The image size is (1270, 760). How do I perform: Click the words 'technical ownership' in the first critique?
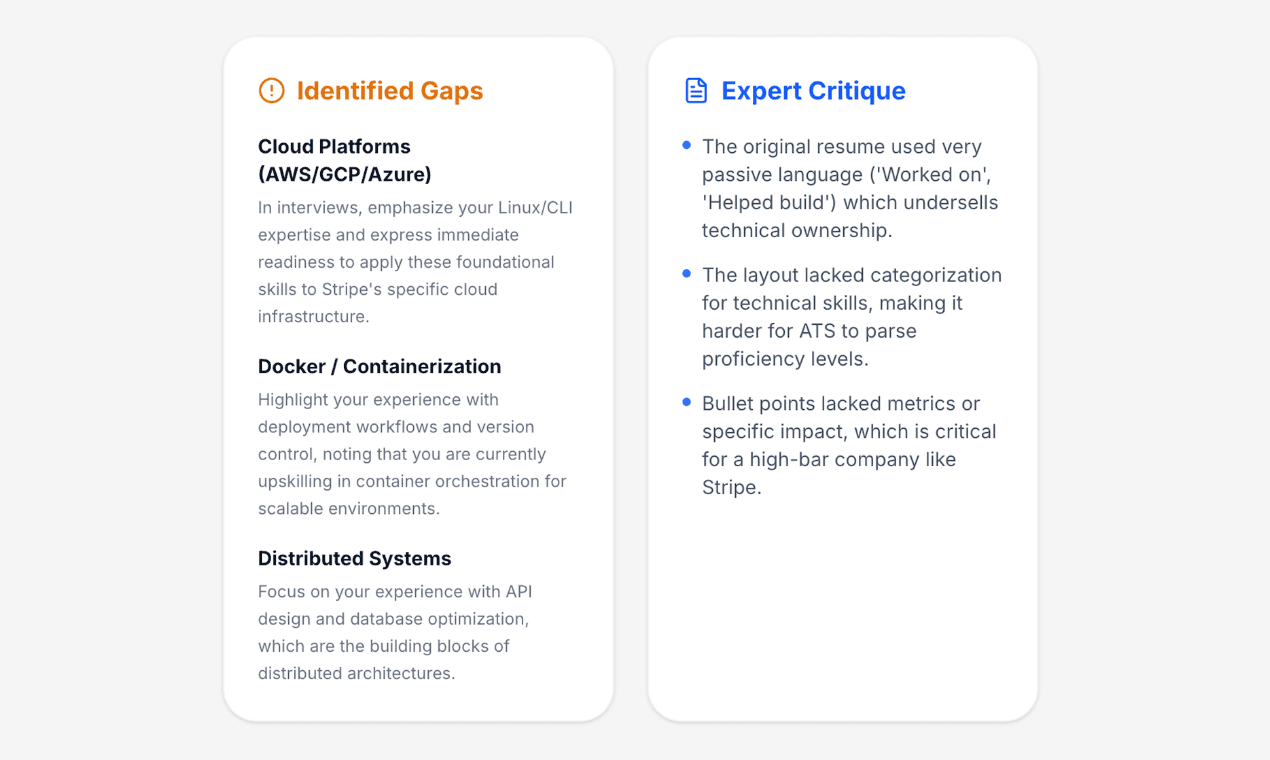[796, 231]
